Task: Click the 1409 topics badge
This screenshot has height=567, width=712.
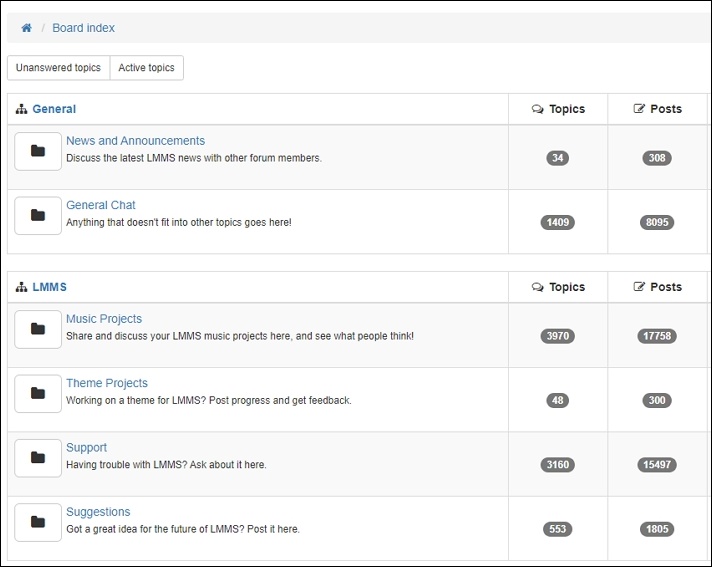Action: pos(558,222)
